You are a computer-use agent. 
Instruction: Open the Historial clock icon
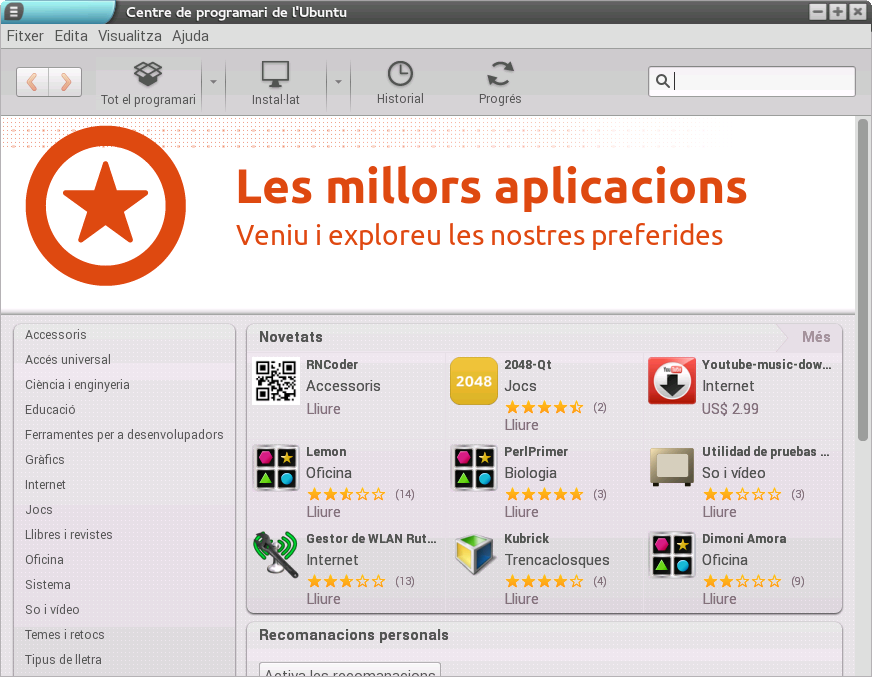point(400,82)
